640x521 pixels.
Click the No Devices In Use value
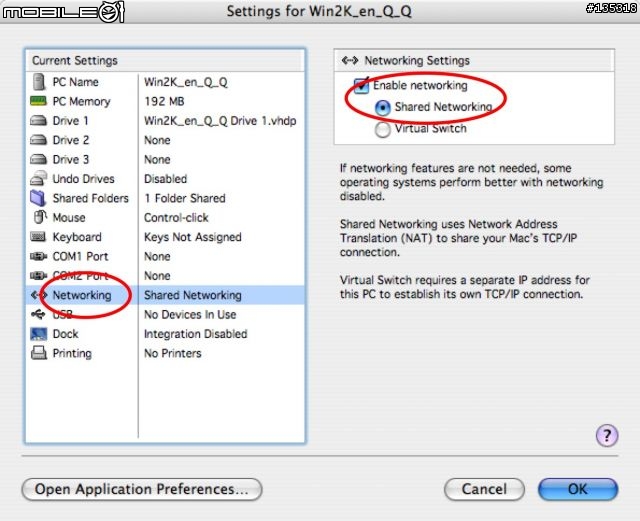(x=190, y=315)
